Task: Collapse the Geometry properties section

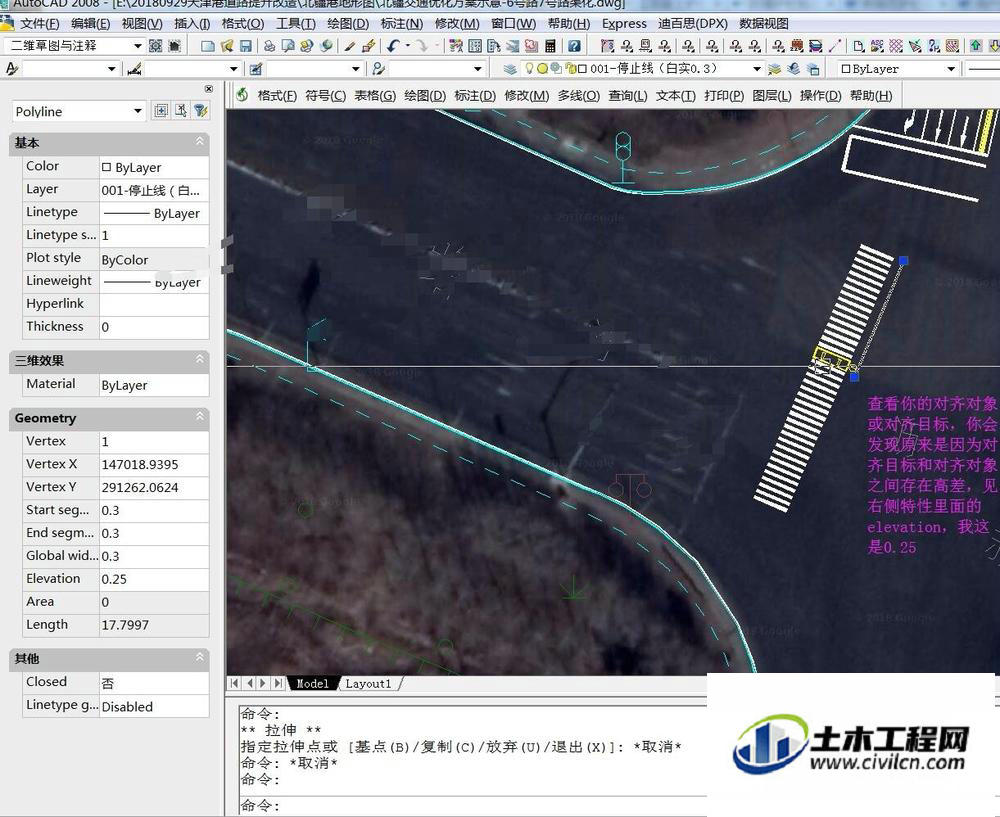Action: click(200, 417)
